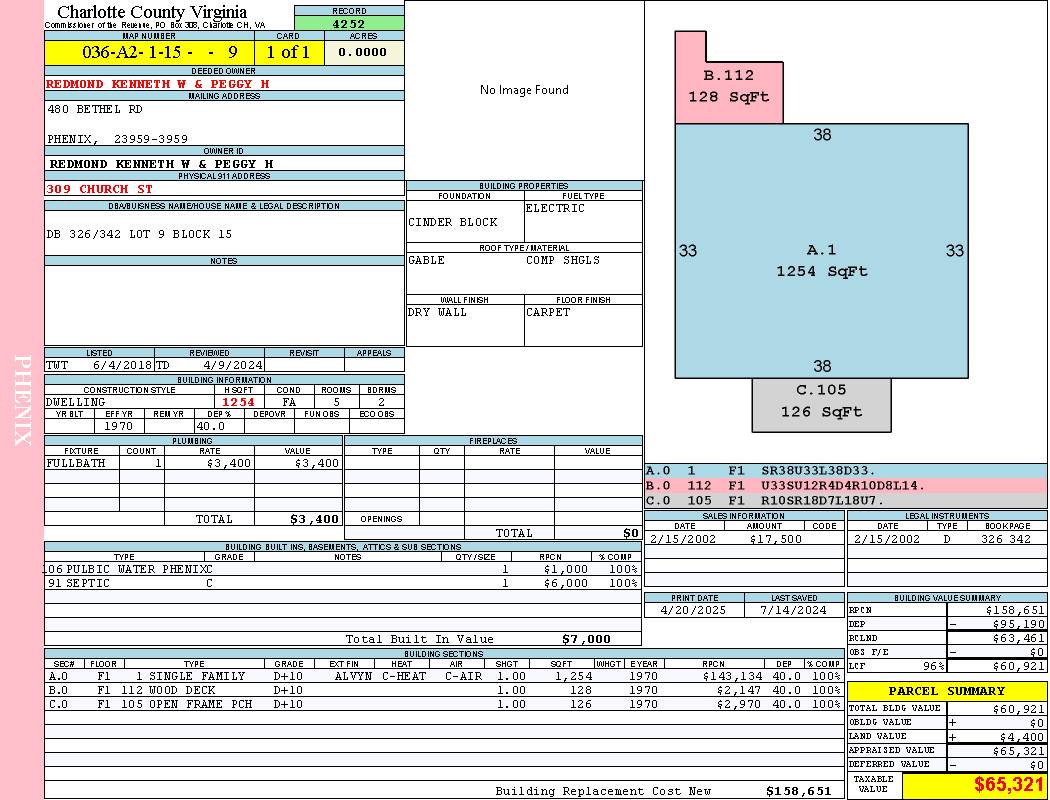Click physical address 309 CHURCH ST
Screen dimensions: 1050x800
(100, 188)
